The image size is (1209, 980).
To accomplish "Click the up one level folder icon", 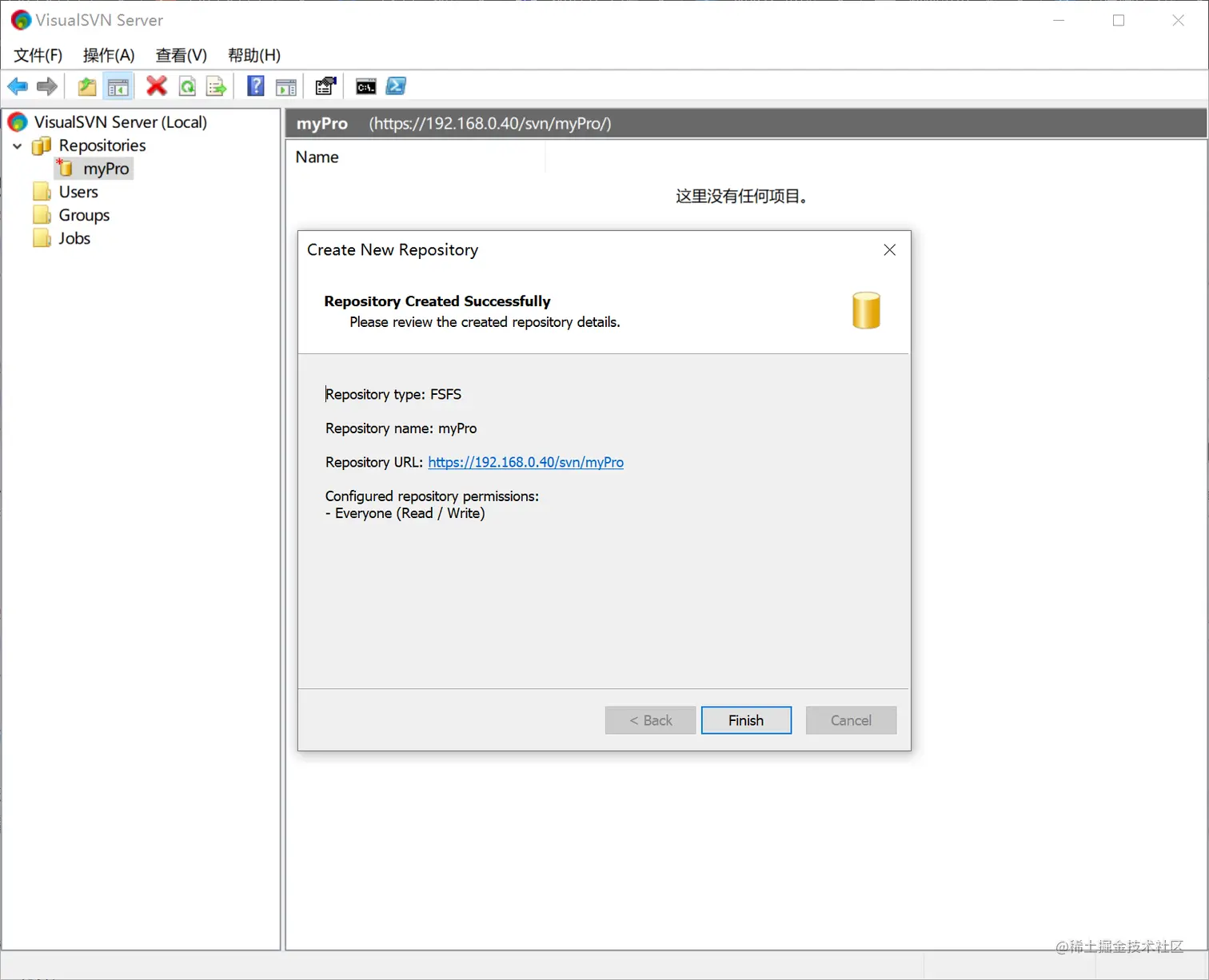I will 87,86.
